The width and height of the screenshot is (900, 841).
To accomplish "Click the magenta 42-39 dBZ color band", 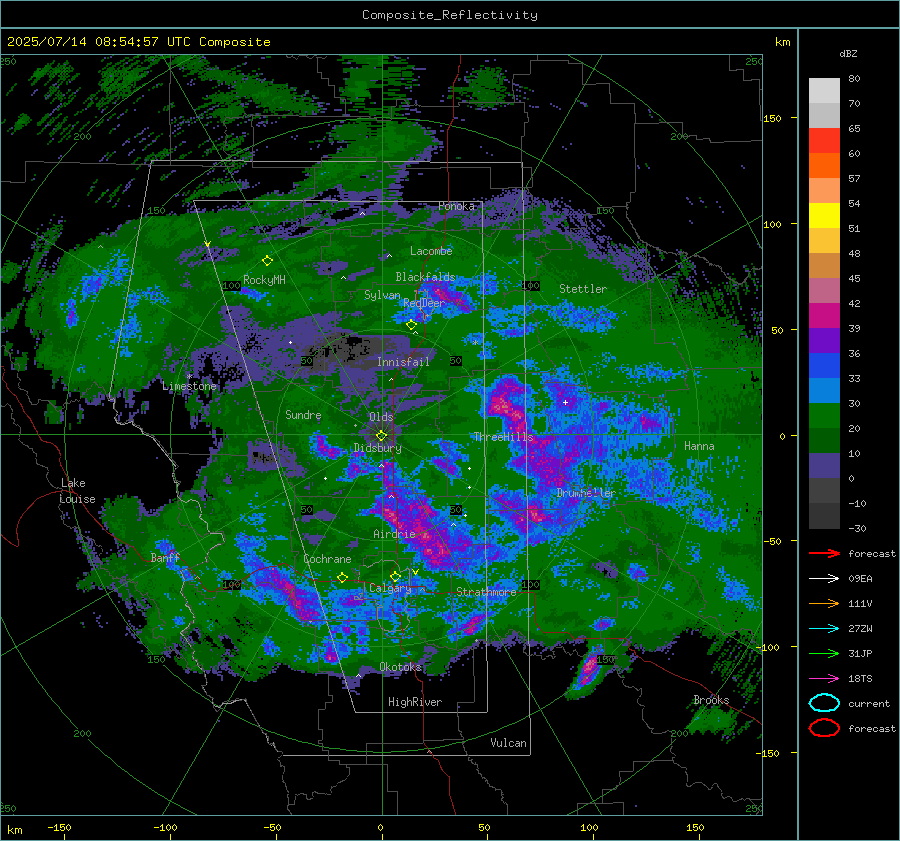I will [x=824, y=316].
